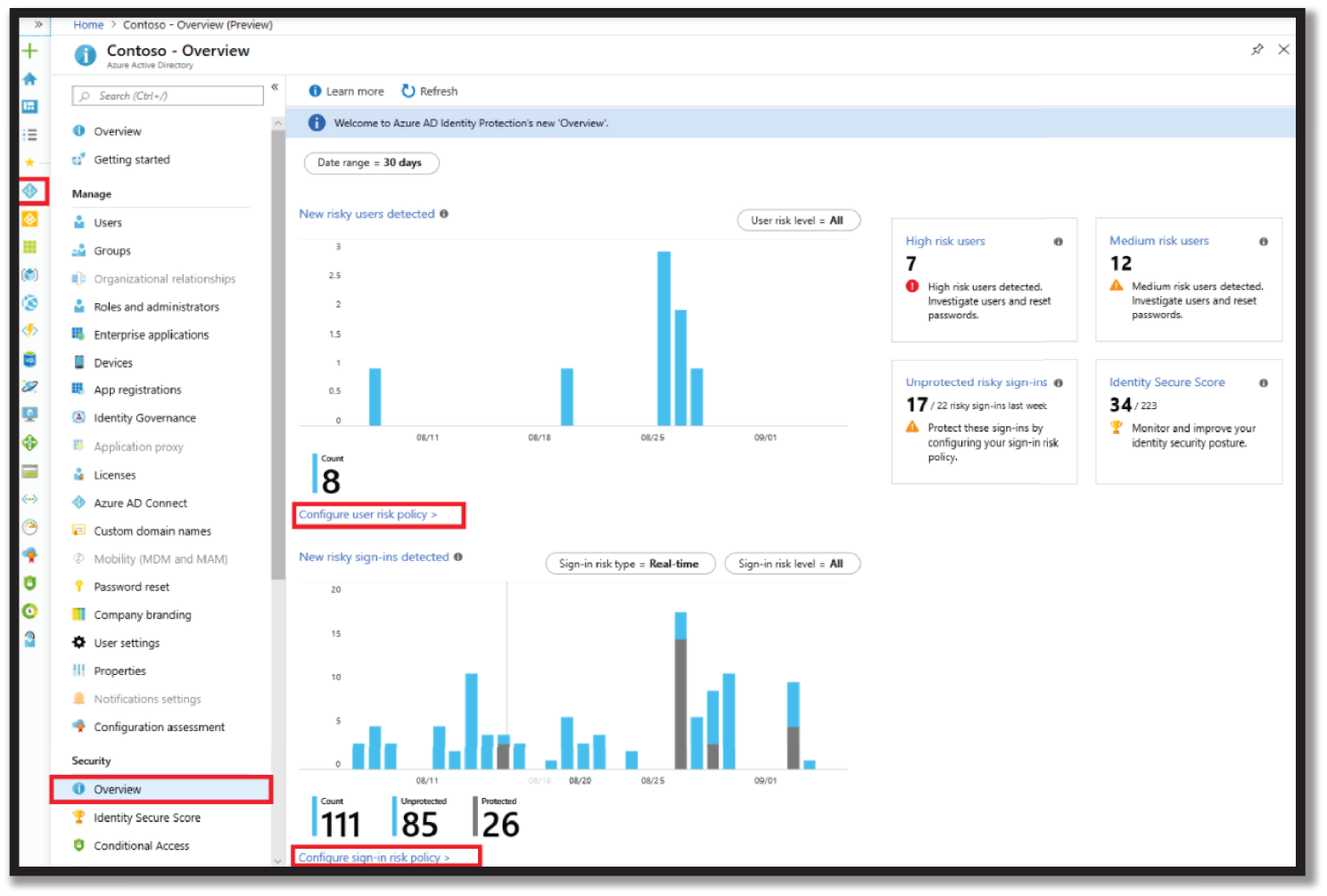Click the Identity Secure Score trophy icon in menu
1327x896 pixels.
click(x=78, y=818)
